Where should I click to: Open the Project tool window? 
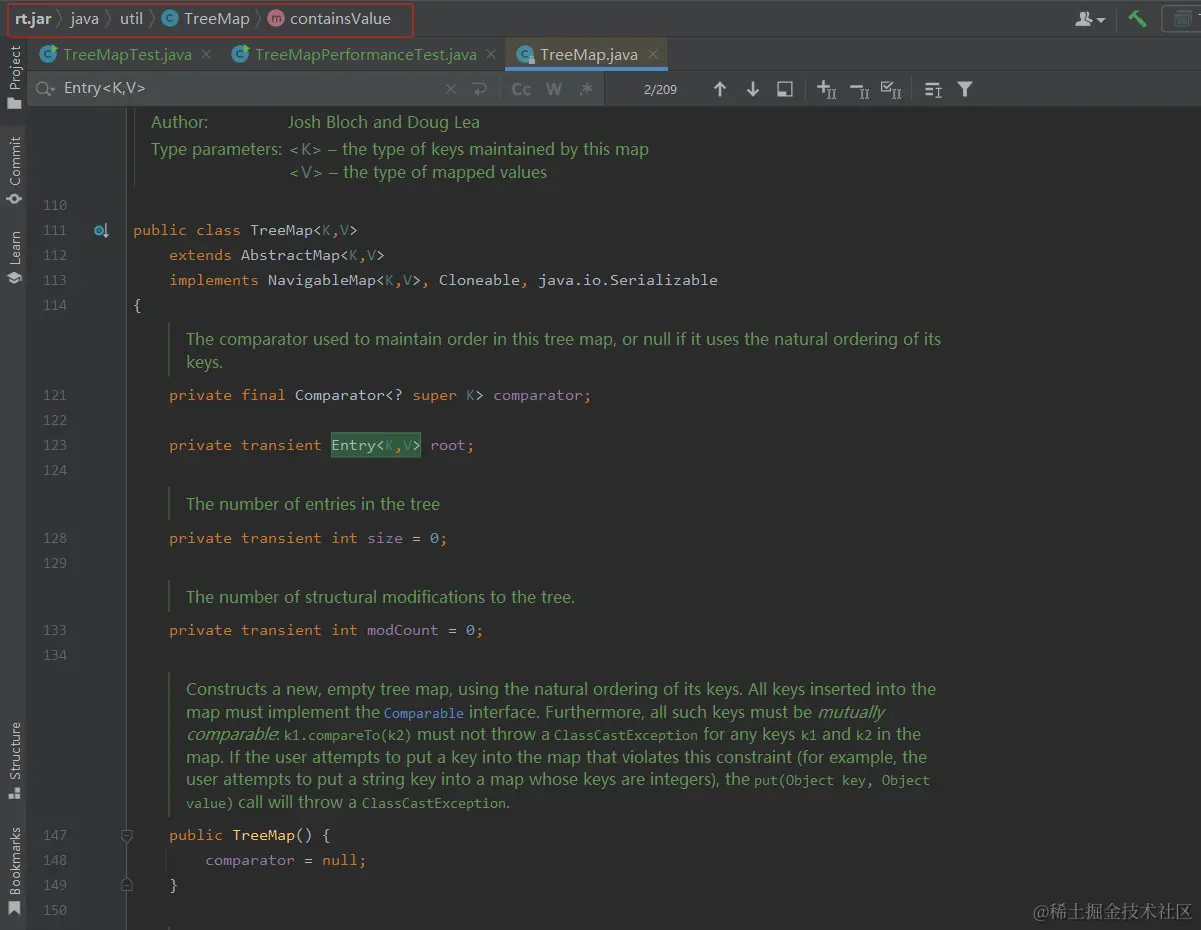pos(14,77)
